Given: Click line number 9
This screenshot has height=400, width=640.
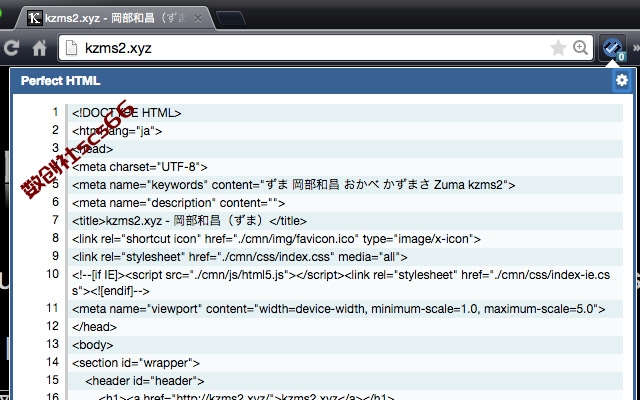Looking at the screenshot, I should point(56,256).
